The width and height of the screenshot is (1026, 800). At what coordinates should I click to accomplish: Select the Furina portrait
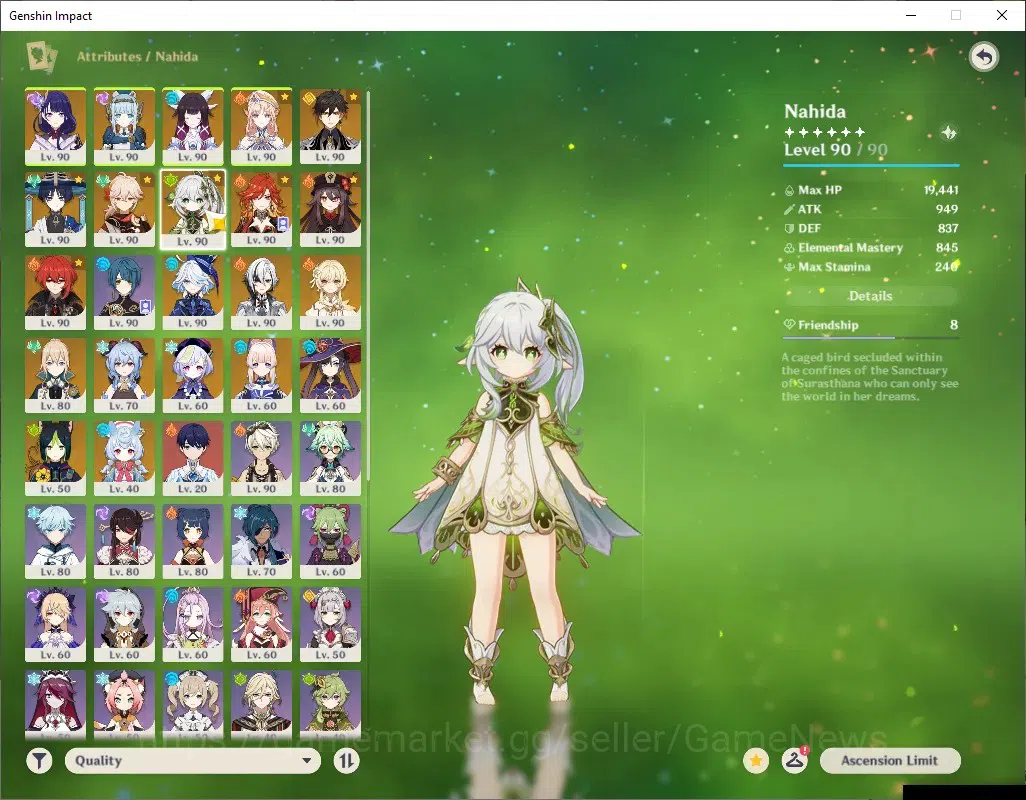point(193,292)
